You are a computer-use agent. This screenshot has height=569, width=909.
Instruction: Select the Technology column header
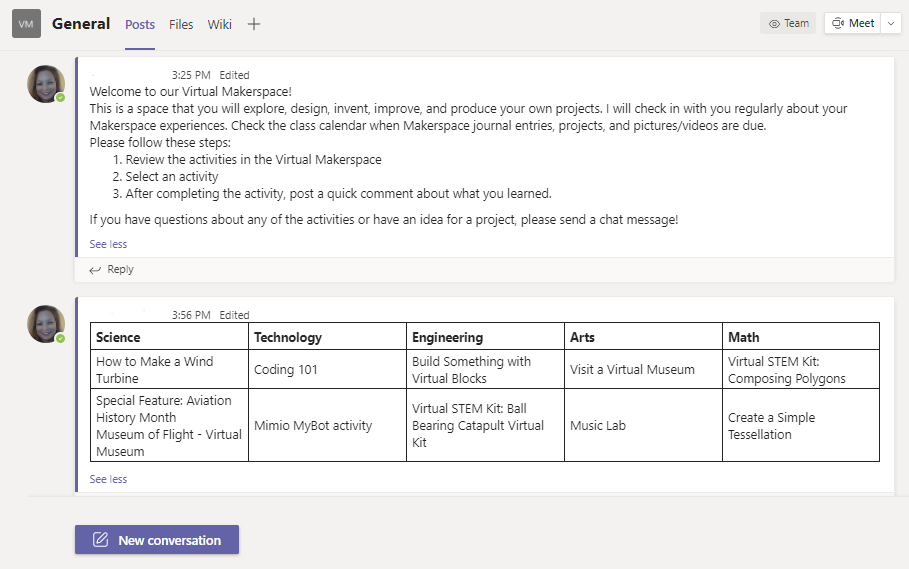pos(328,337)
